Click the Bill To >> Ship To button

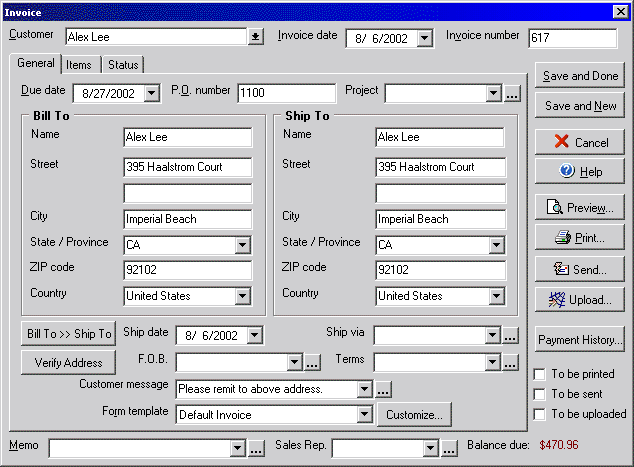pos(69,334)
